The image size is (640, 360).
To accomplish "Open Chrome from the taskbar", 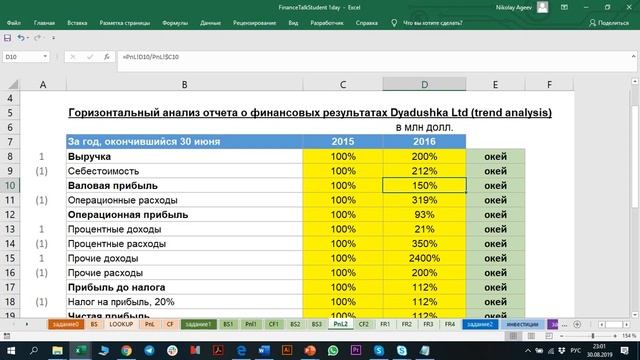I will 127,351.
